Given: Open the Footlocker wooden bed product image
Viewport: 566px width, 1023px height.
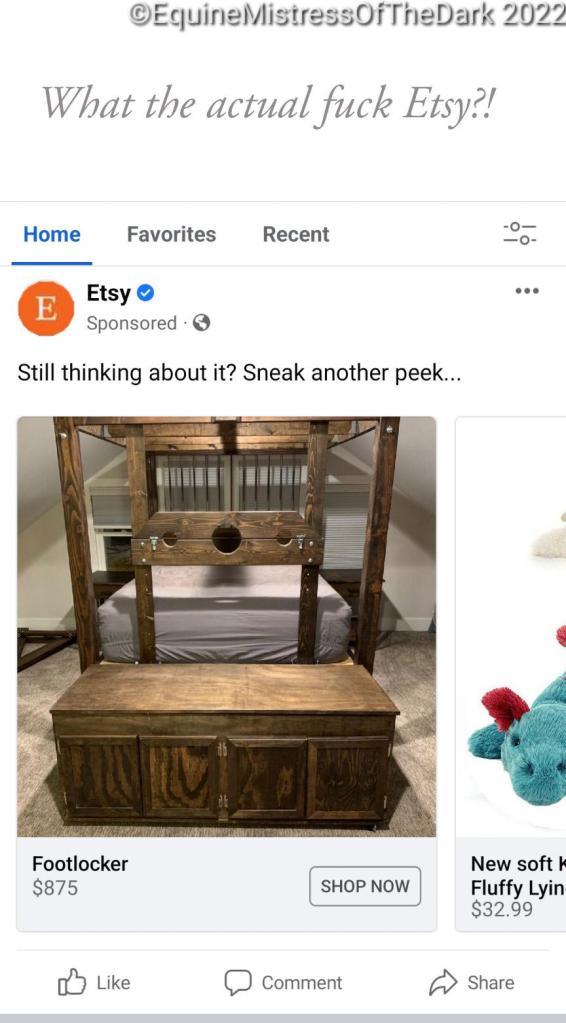Looking at the screenshot, I should point(226,626).
